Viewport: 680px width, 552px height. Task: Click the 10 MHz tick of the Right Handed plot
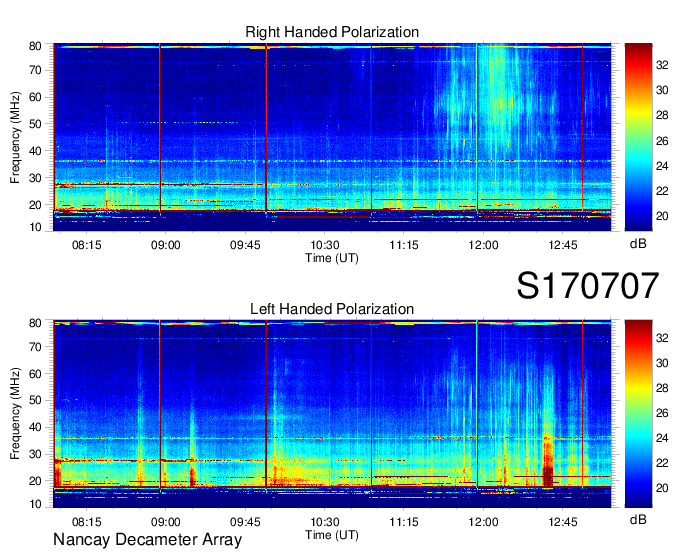pyautogui.click(x=35, y=227)
